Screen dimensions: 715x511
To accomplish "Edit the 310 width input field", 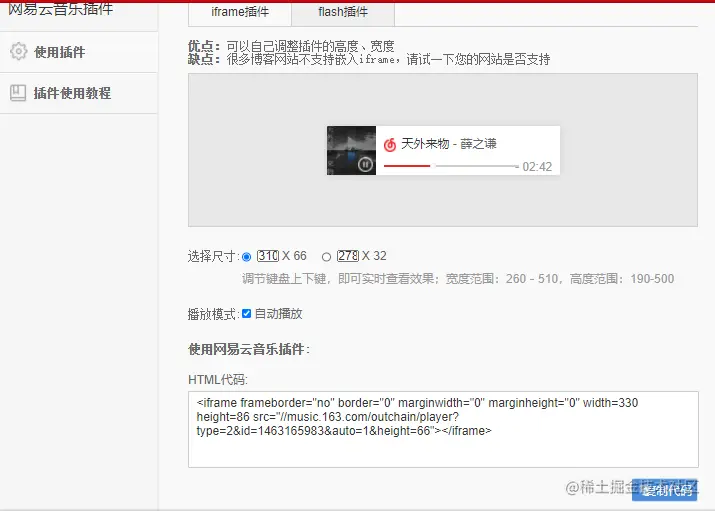I will 268,256.
